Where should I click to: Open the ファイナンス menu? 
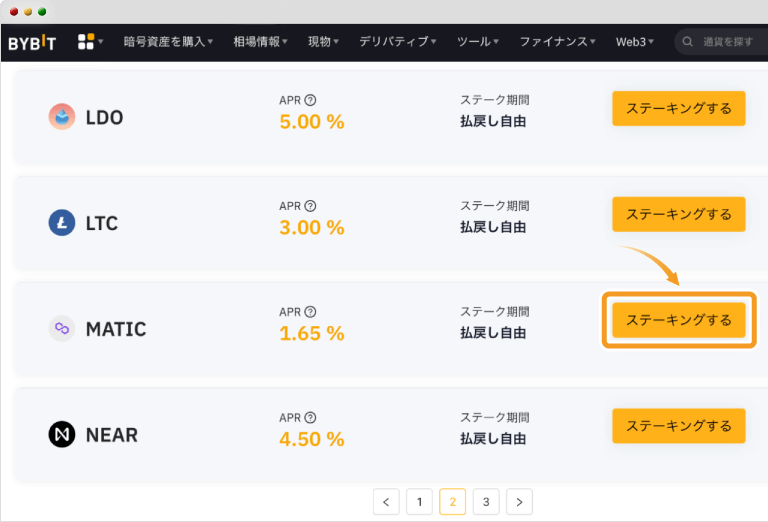(557, 42)
